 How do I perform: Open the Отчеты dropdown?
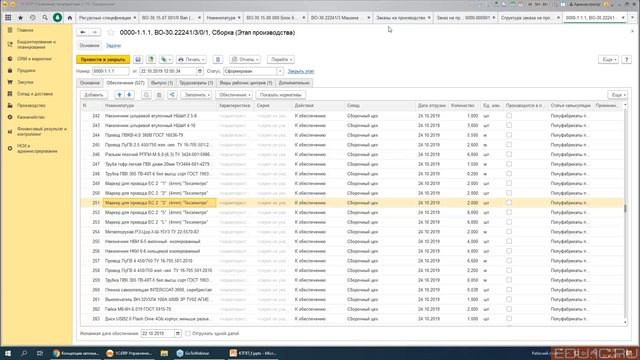click(x=245, y=60)
